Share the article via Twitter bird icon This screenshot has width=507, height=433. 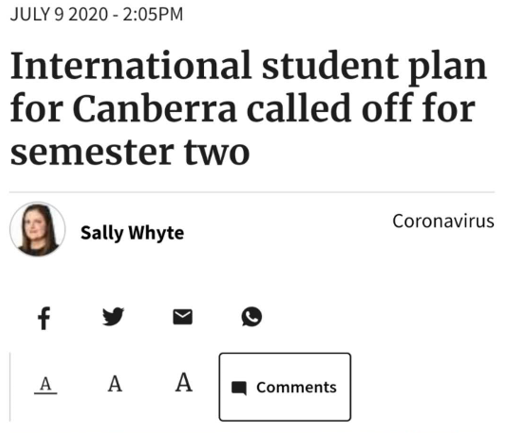(x=113, y=316)
